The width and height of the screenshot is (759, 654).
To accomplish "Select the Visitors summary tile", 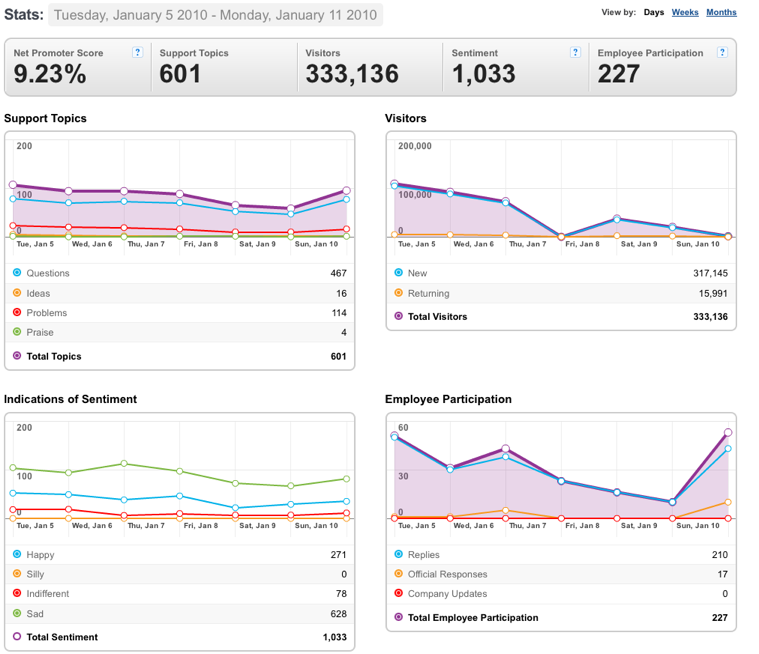I will click(x=370, y=67).
